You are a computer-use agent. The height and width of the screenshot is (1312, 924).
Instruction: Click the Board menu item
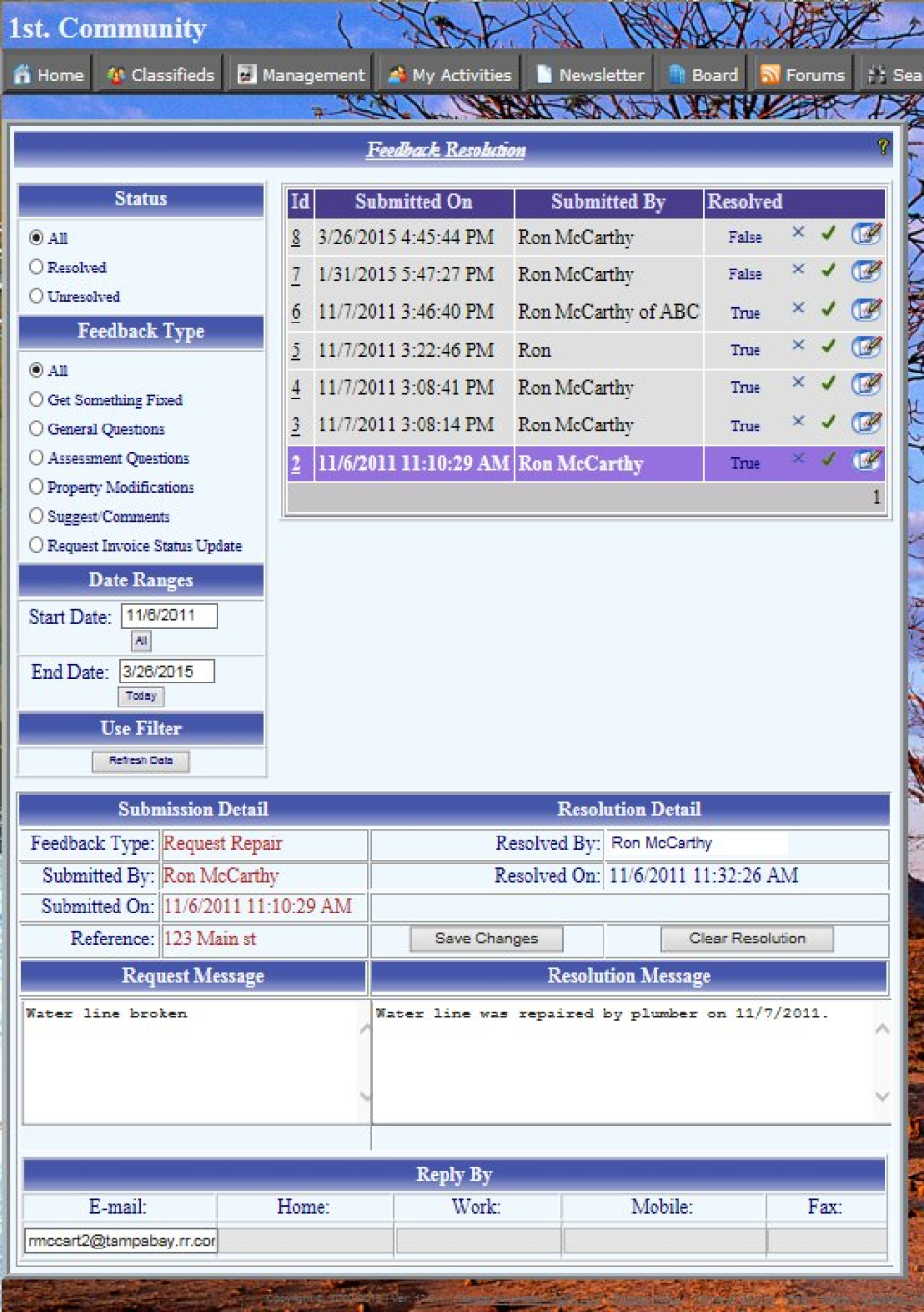pyautogui.click(x=677, y=73)
